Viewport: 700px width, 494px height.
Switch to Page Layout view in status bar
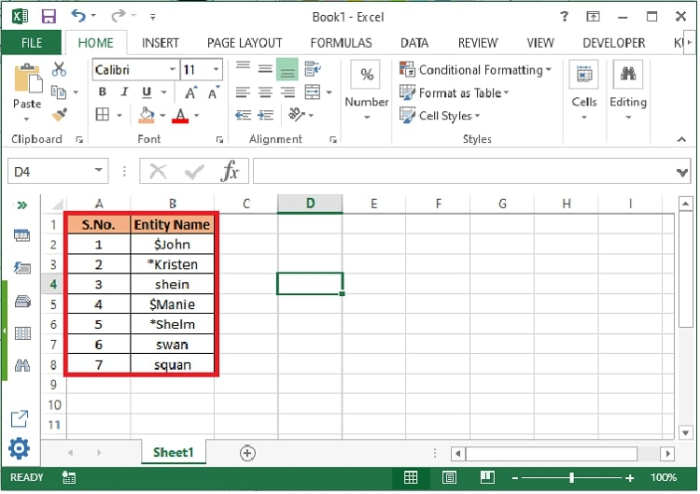click(x=449, y=477)
